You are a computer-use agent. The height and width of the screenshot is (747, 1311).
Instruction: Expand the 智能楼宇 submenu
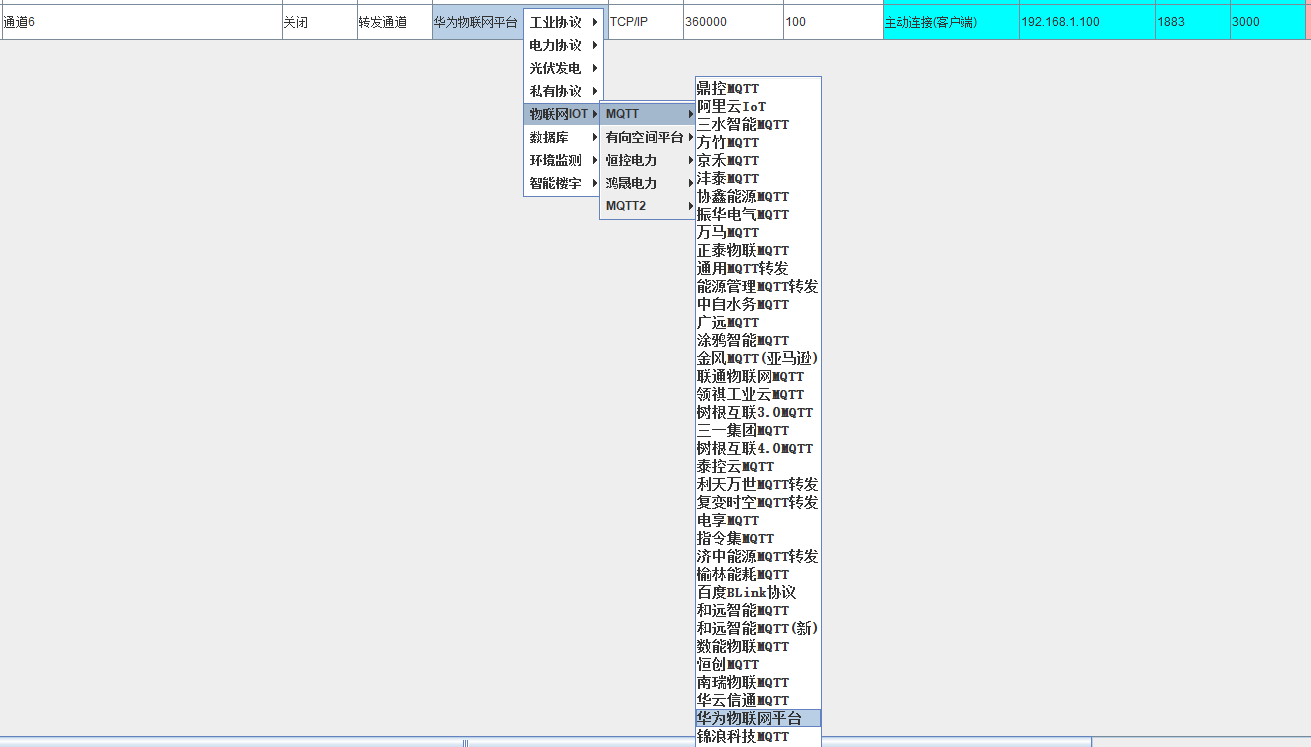point(556,183)
